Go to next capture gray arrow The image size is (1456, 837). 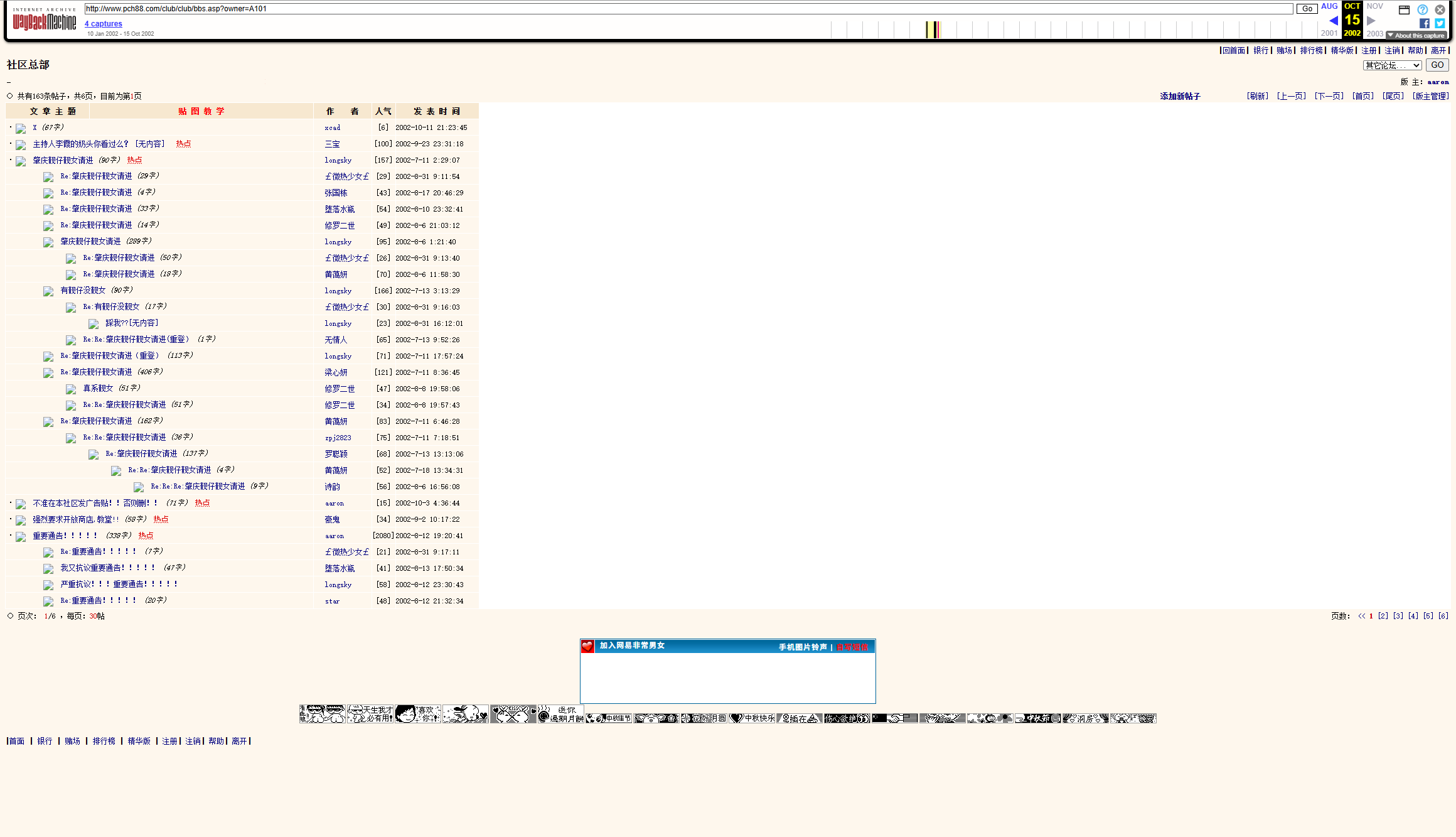pyautogui.click(x=1371, y=21)
